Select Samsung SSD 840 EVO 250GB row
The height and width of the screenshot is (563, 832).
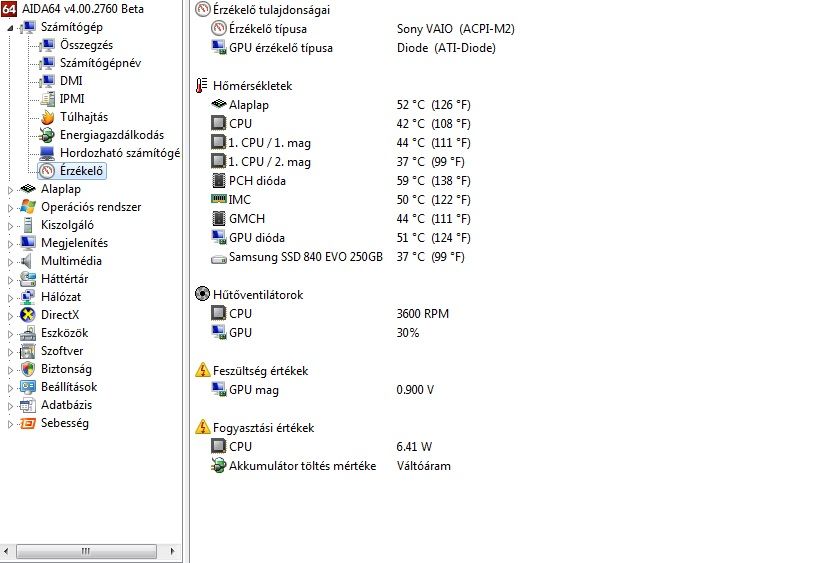click(337, 257)
